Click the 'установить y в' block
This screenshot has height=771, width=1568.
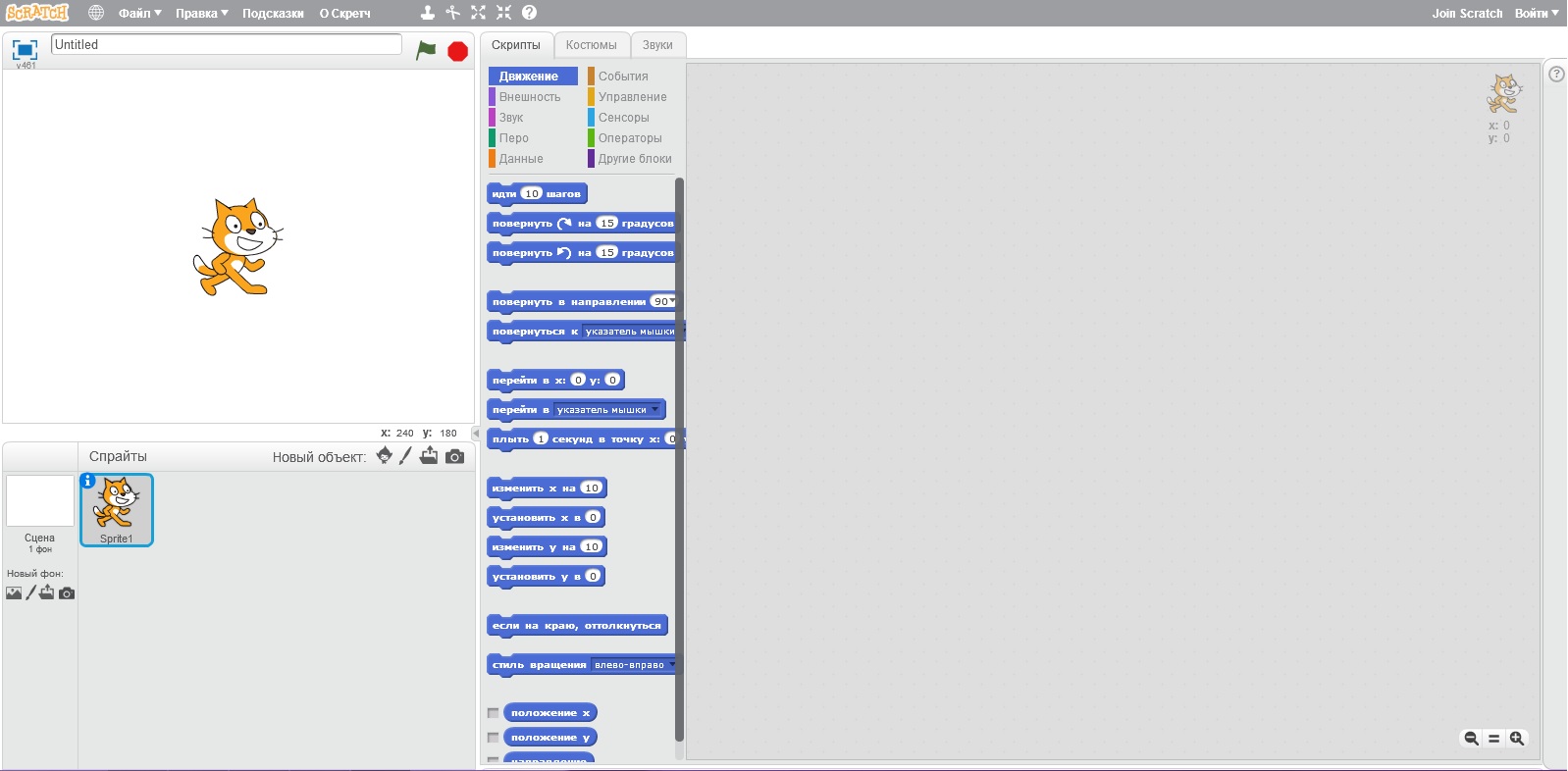[546, 577]
